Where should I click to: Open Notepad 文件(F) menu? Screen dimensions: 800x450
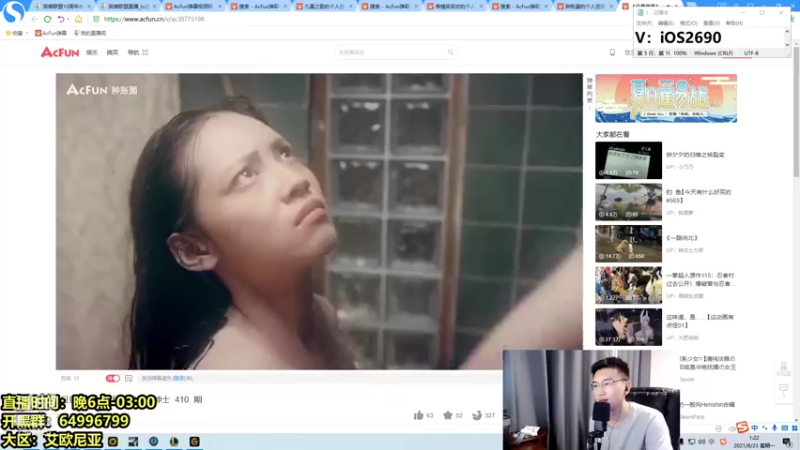tap(644, 23)
